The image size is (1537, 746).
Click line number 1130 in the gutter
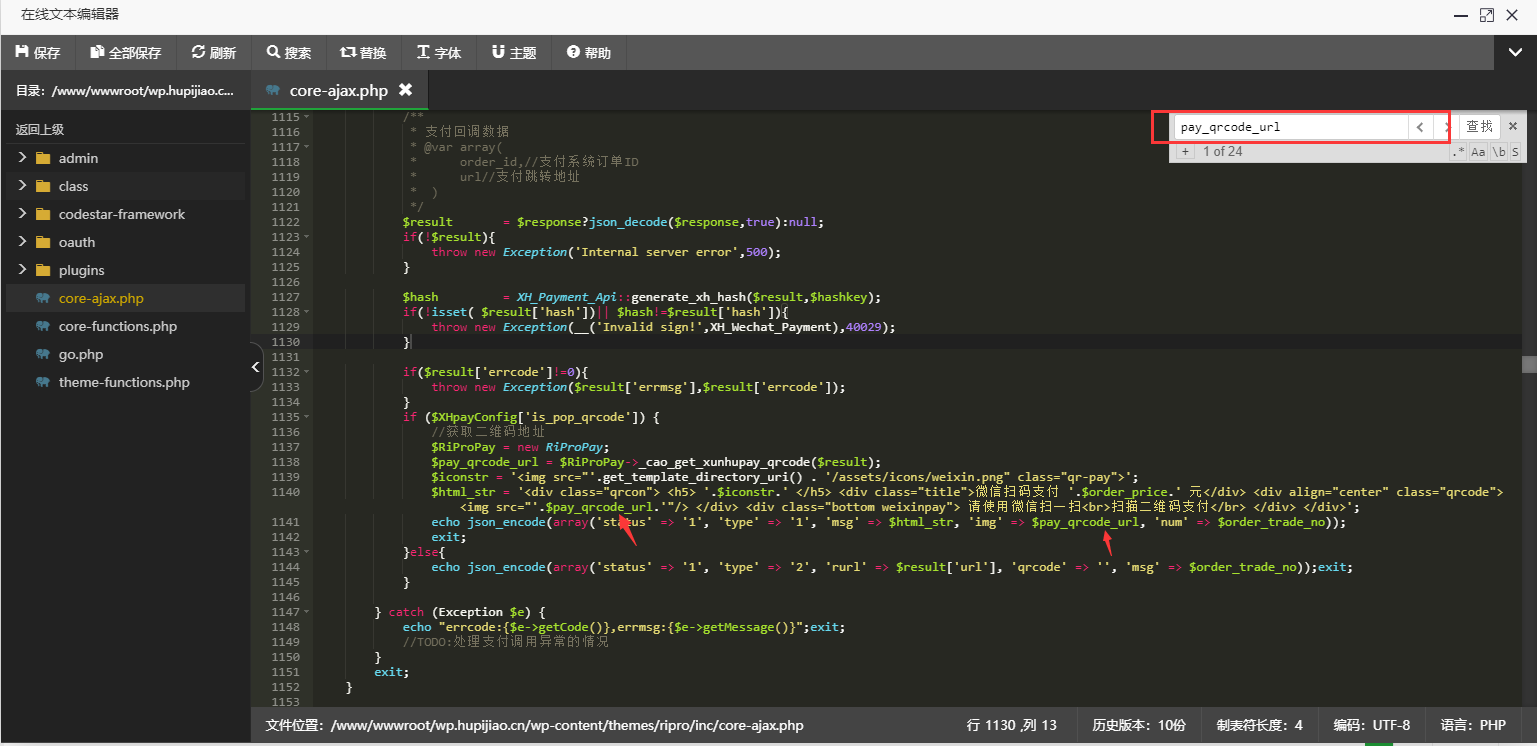pos(285,342)
